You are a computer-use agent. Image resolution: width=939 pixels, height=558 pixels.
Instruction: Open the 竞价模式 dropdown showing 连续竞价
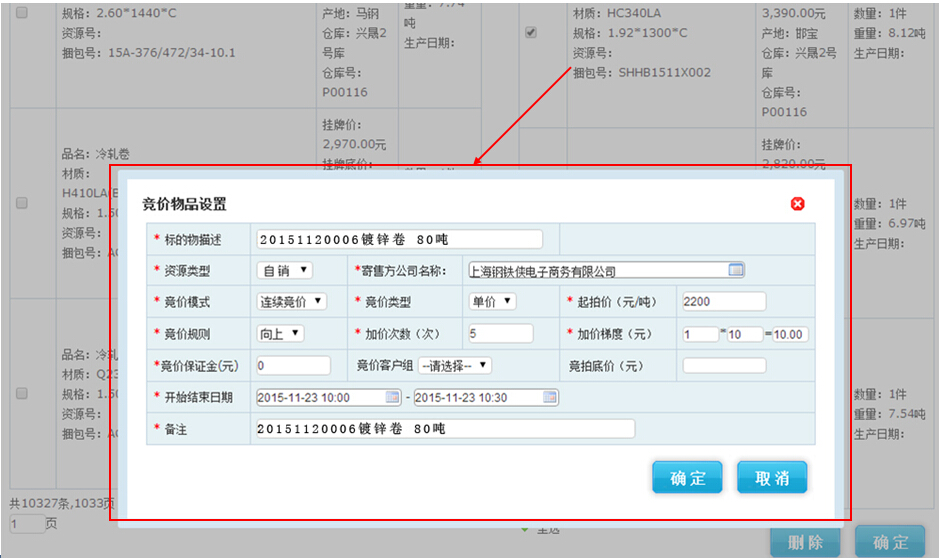click(291, 301)
